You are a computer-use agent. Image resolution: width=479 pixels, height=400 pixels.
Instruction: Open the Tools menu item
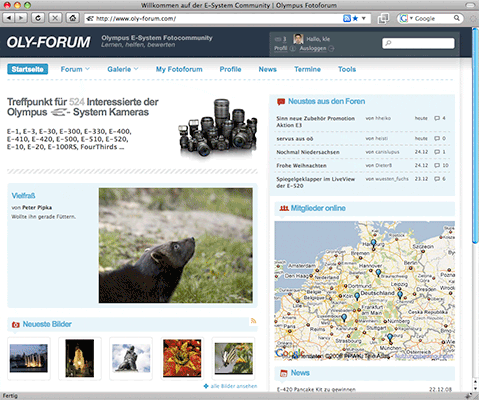pyautogui.click(x=347, y=69)
